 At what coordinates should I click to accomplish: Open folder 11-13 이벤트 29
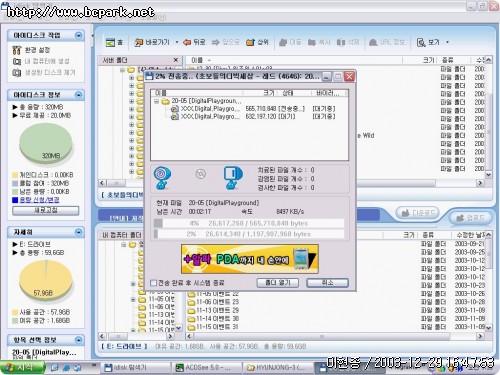(213, 310)
